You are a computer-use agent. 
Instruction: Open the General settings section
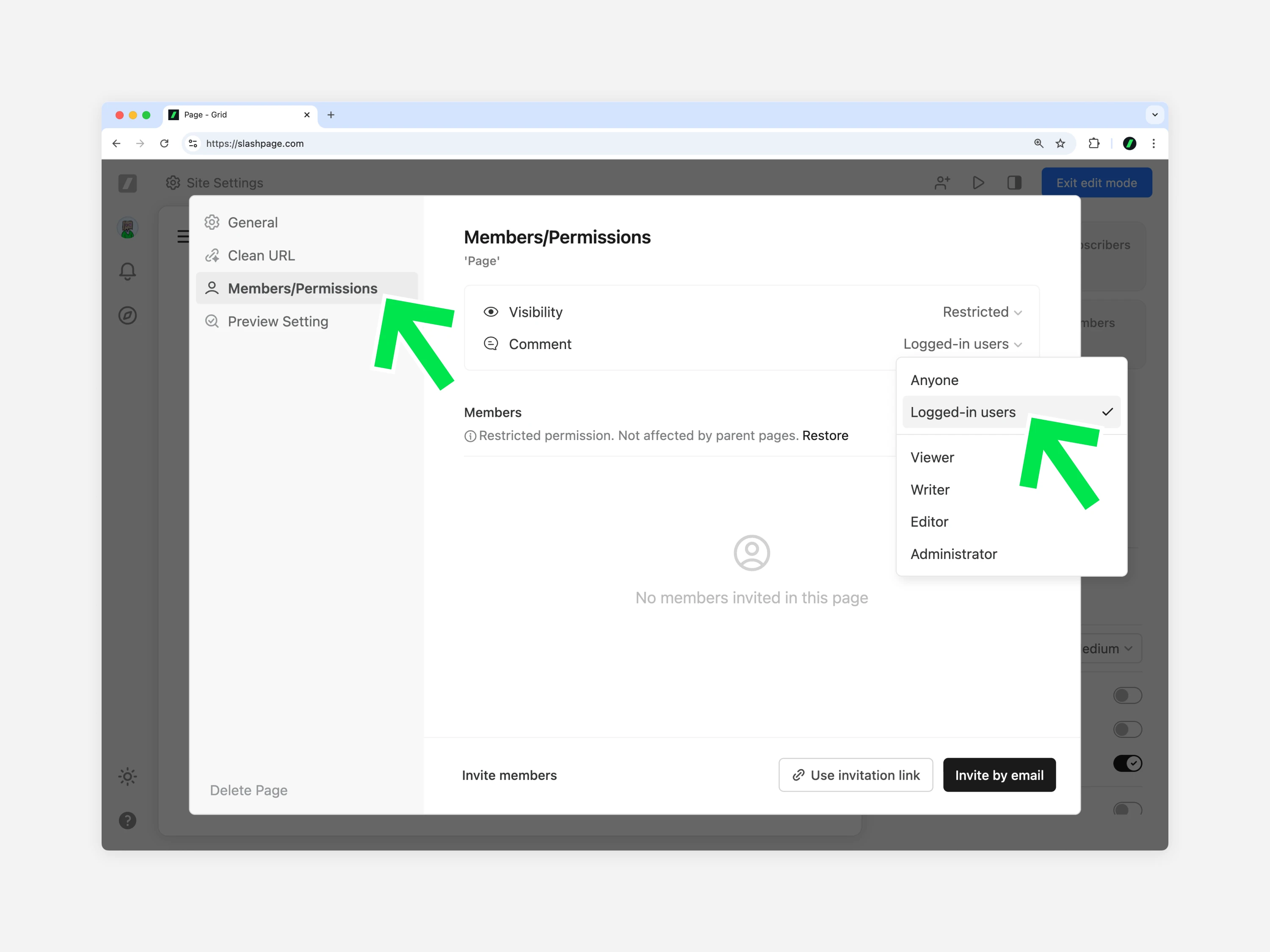click(x=307, y=222)
